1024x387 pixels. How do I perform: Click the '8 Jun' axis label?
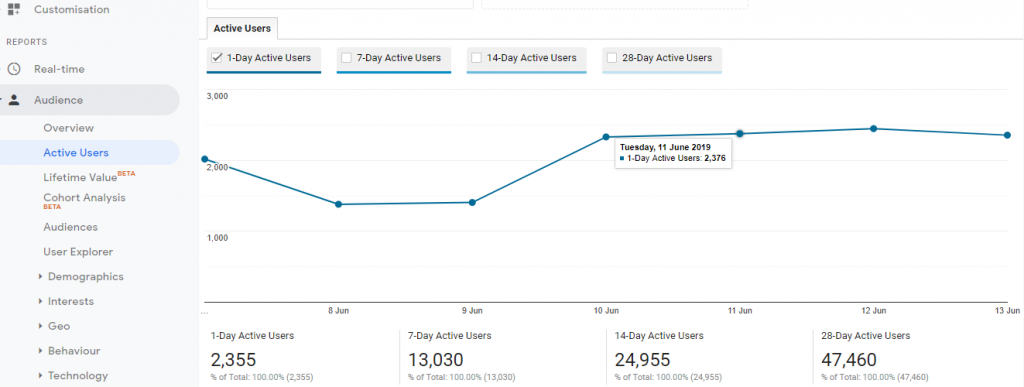pos(338,311)
